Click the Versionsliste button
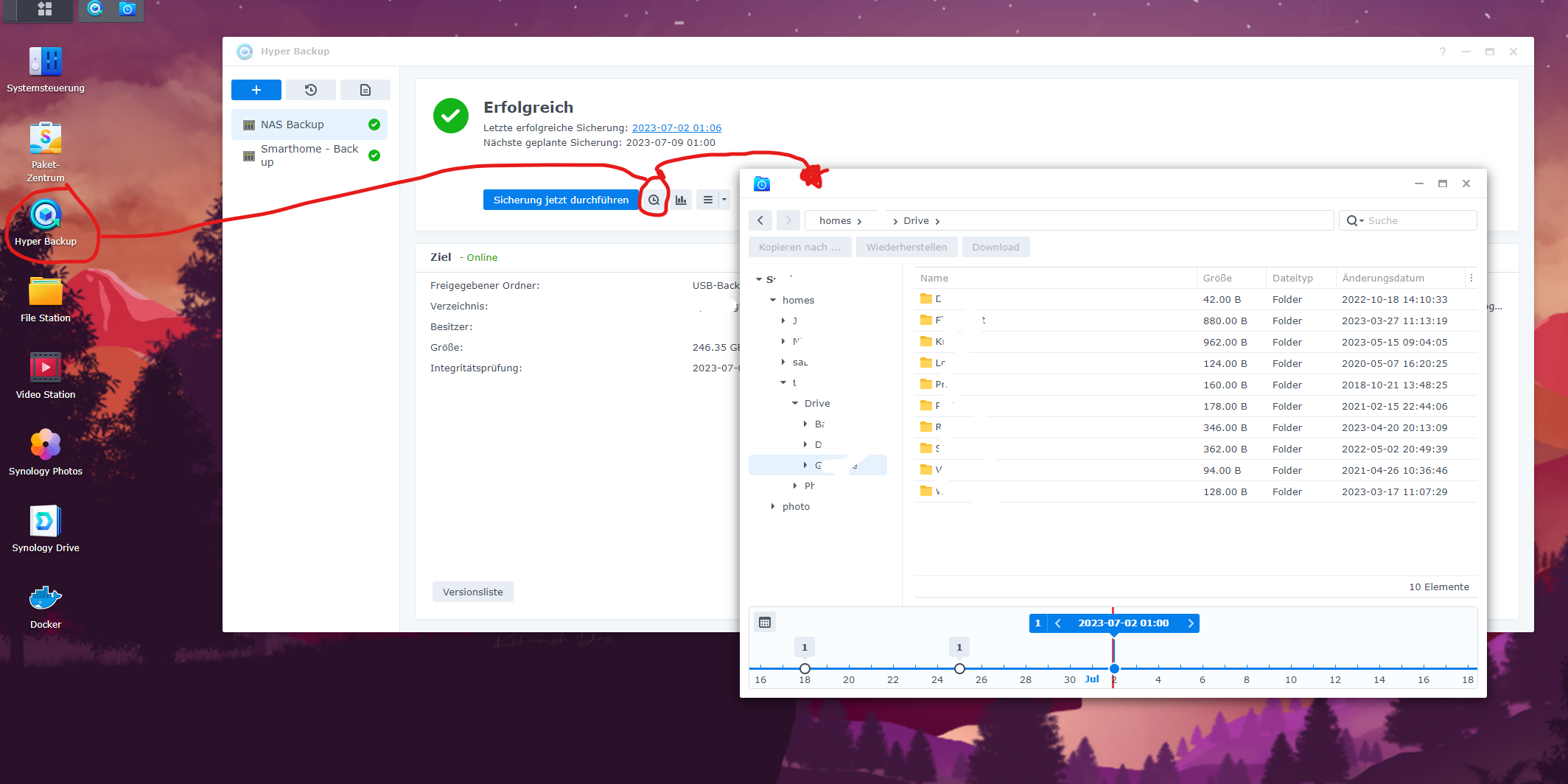This screenshot has width=1568, height=784. [x=473, y=592]
